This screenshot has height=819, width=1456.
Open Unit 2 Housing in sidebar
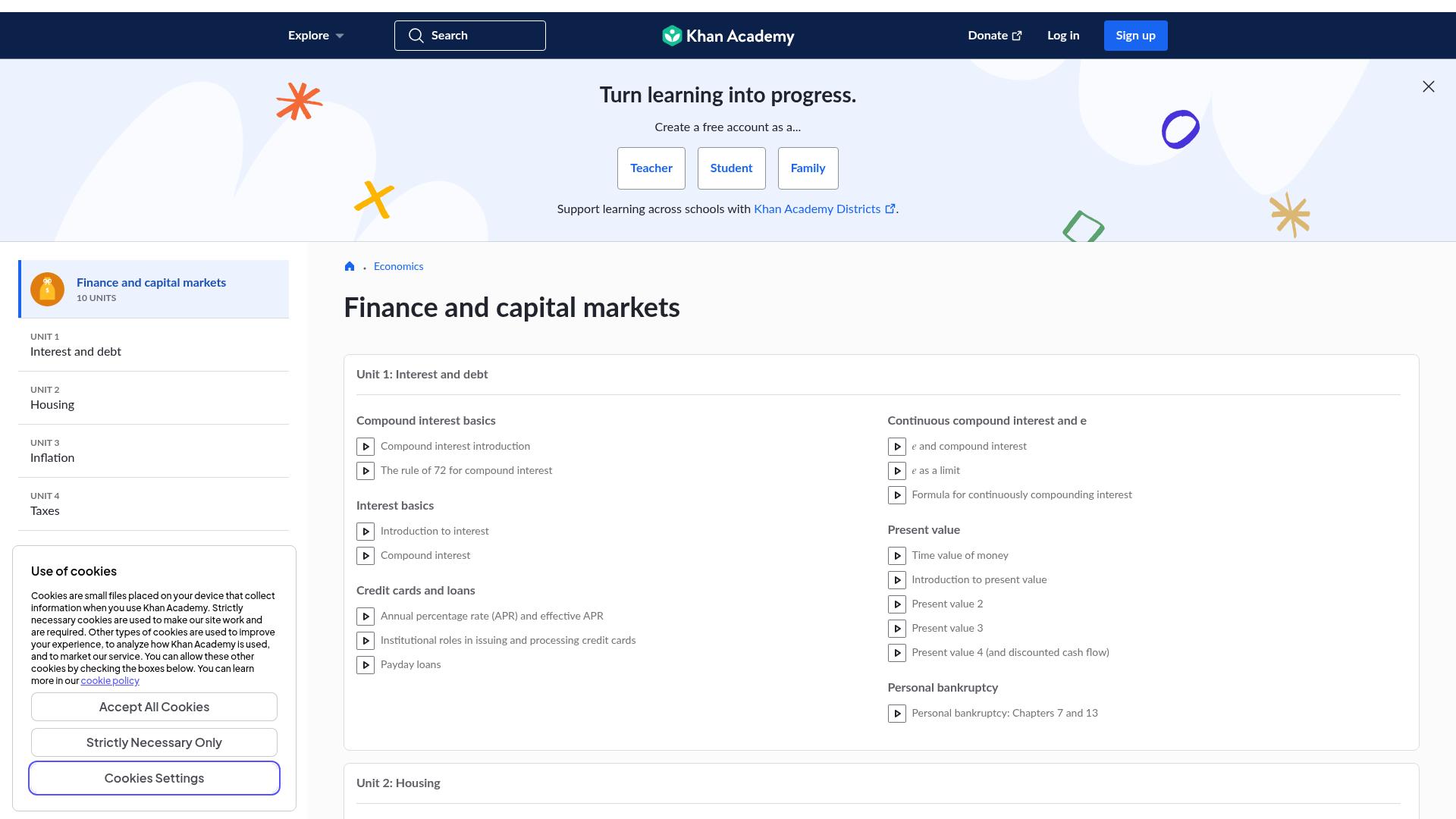click(153, 398)
